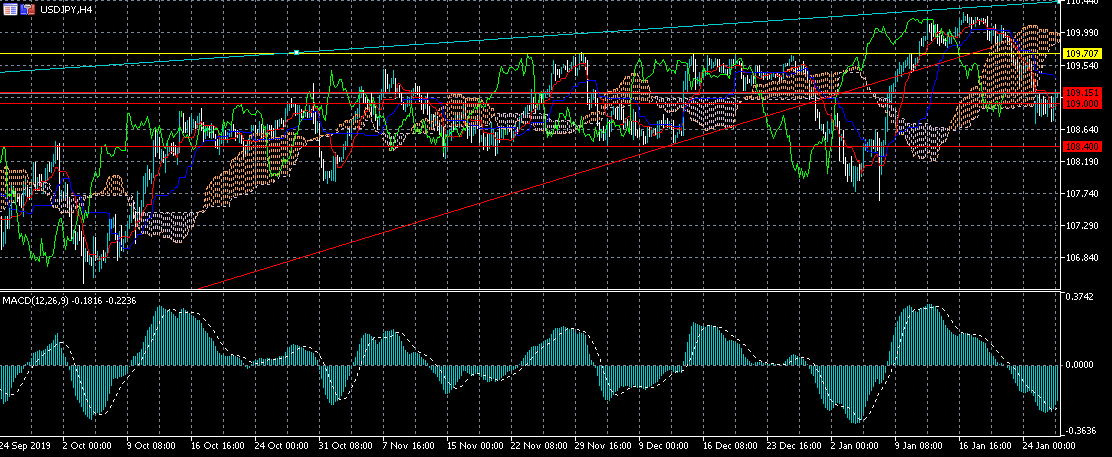The image size is (1112, 457).
Task: Click the 109.990 price scale value
Action: (1081, 33)
